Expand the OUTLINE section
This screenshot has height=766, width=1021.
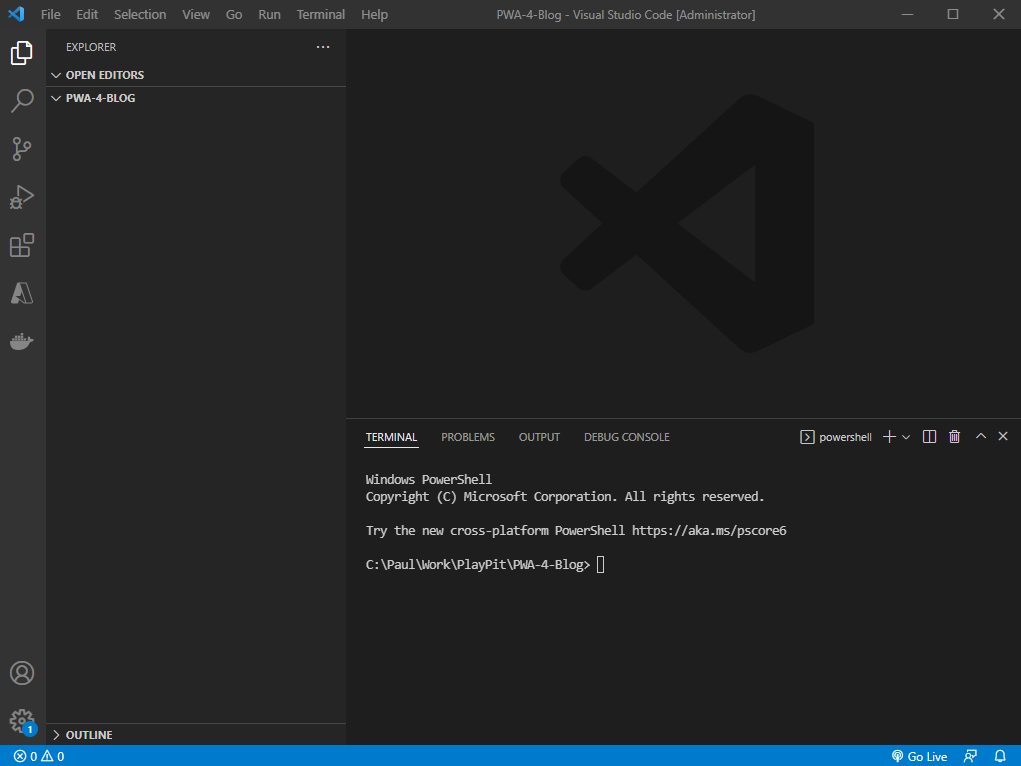[x=197, y=735]
